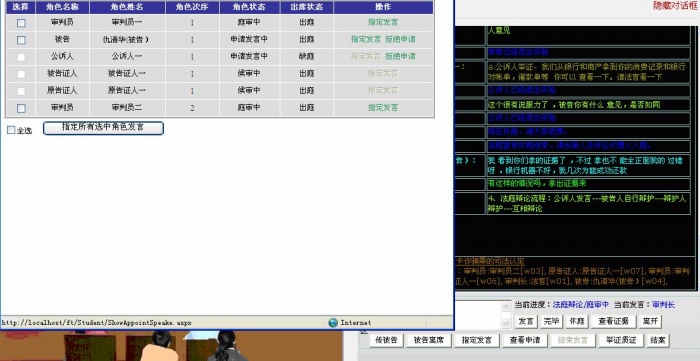Check the box for 审判员一 row
The image size is (700, 361).
click(x=21, y=23)
